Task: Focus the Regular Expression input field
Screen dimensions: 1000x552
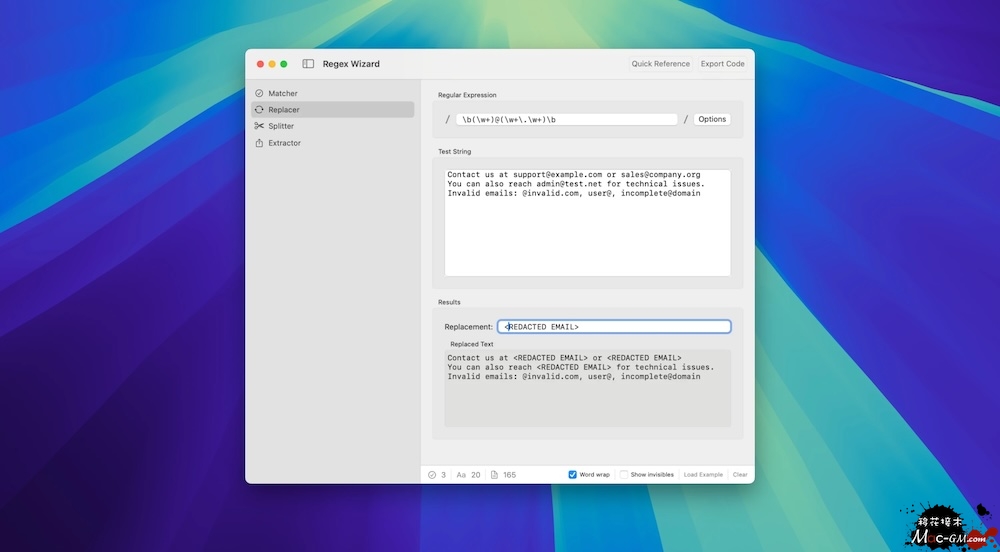Action: 566,119
